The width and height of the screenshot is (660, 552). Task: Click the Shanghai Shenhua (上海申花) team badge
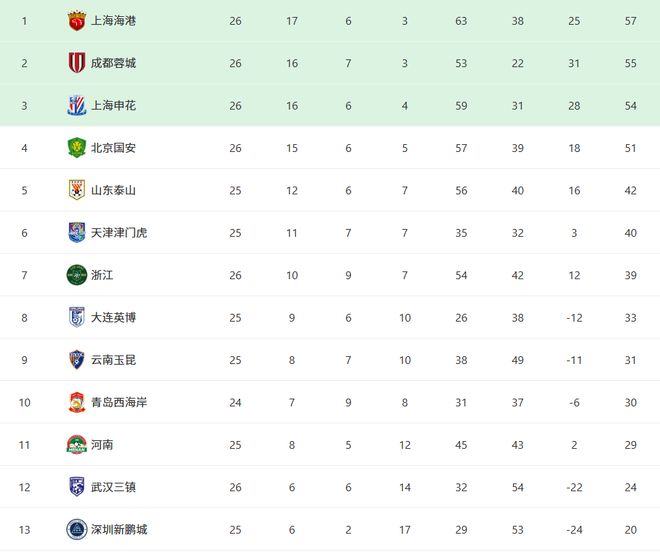pos(77,105)
